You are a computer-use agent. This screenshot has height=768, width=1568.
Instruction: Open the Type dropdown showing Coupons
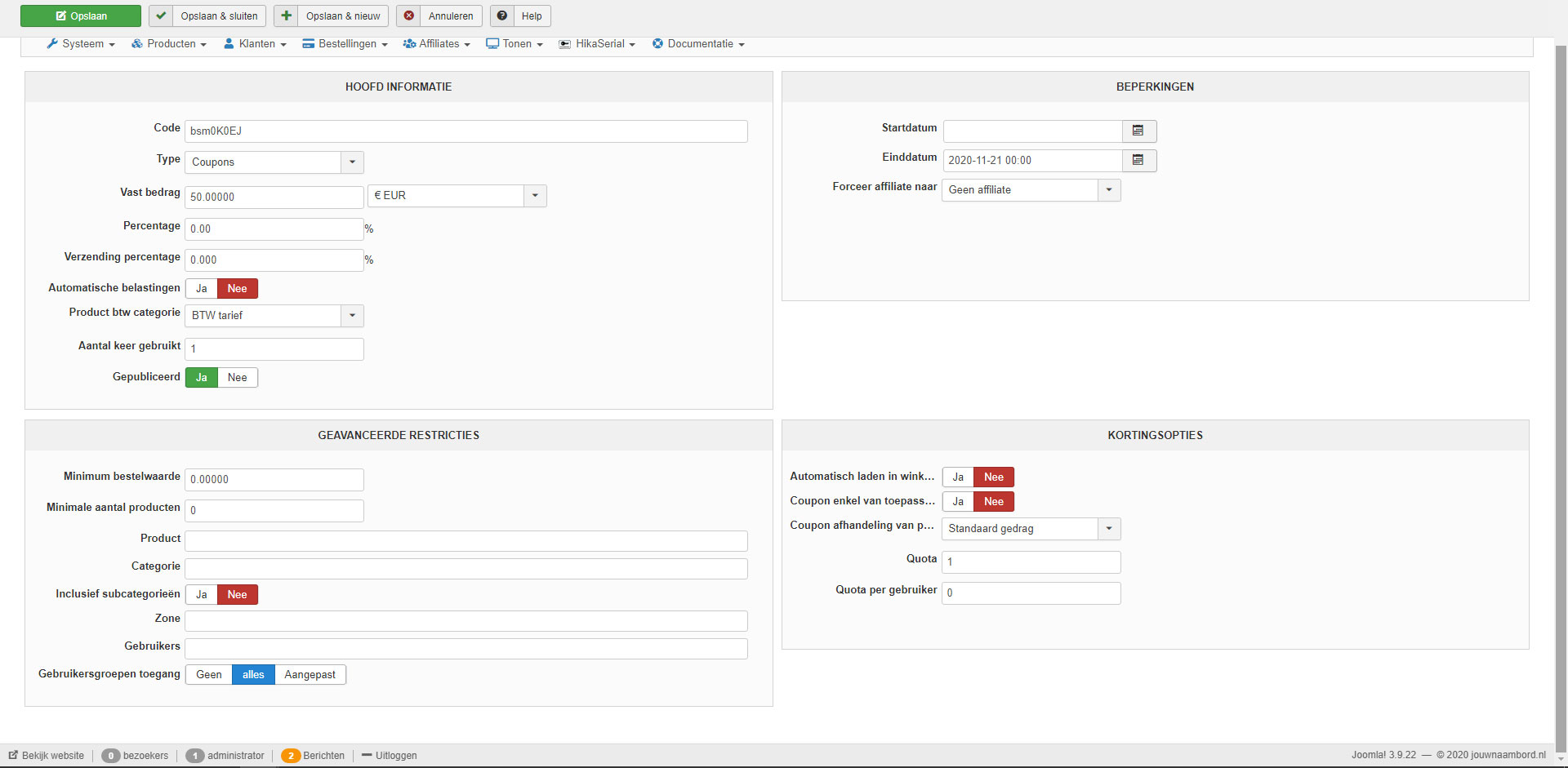tap(274, 162)
